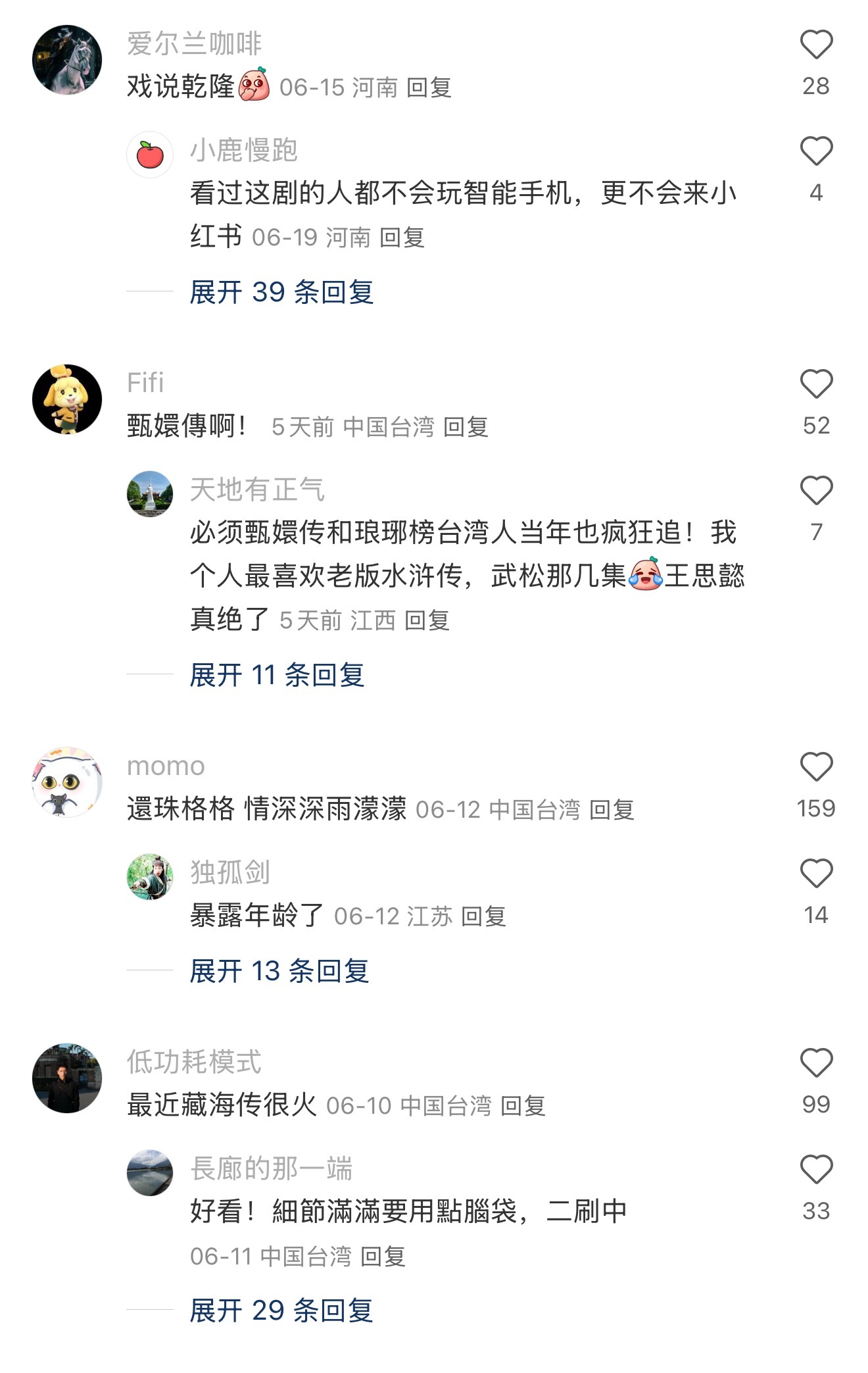Reply to 爱尔兰咖啡's 戏说乾隆 comment
Viewport: 868px width, 1373px height.
point(429,87)
